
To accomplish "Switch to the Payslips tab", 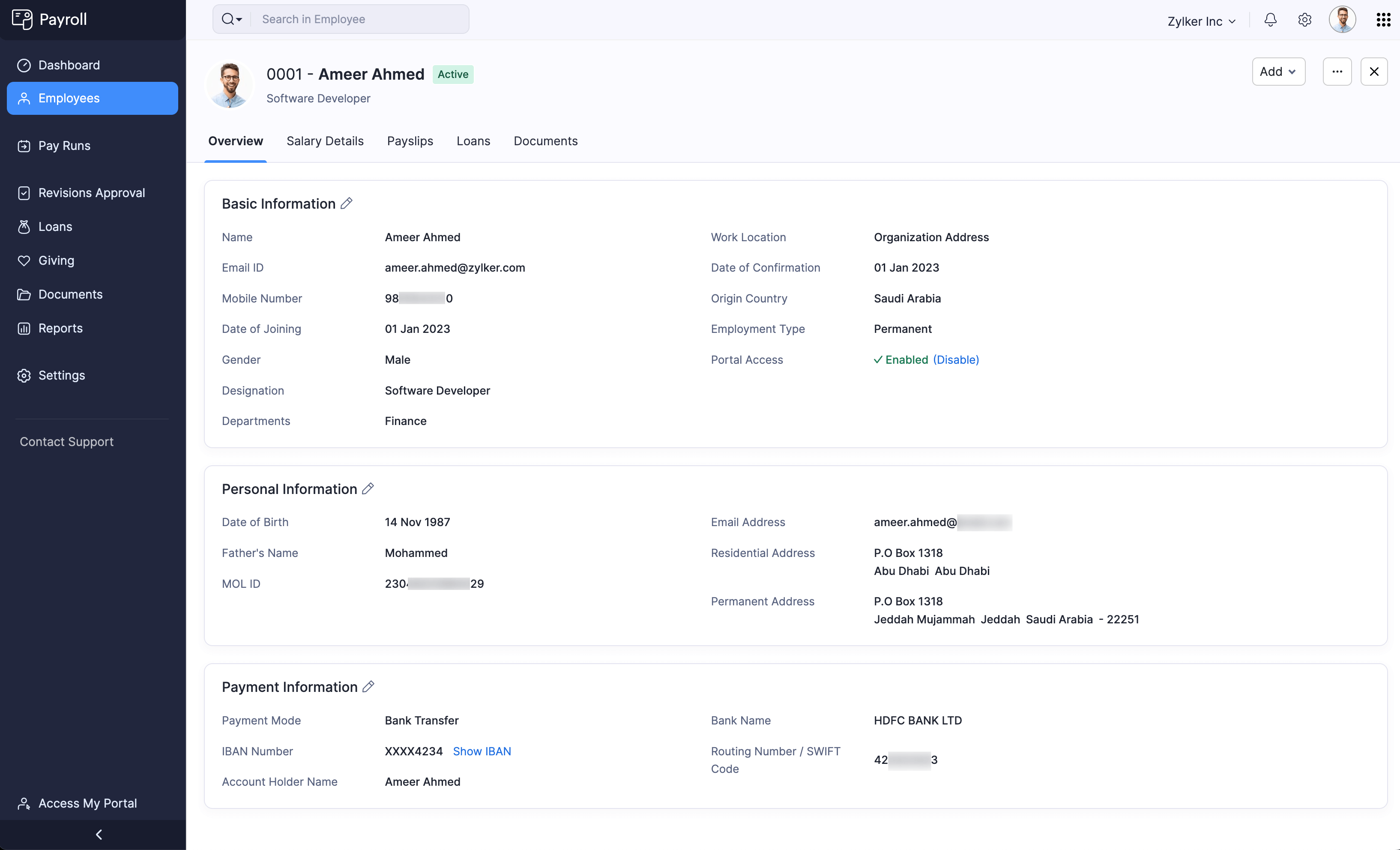I will pos(410,141).
